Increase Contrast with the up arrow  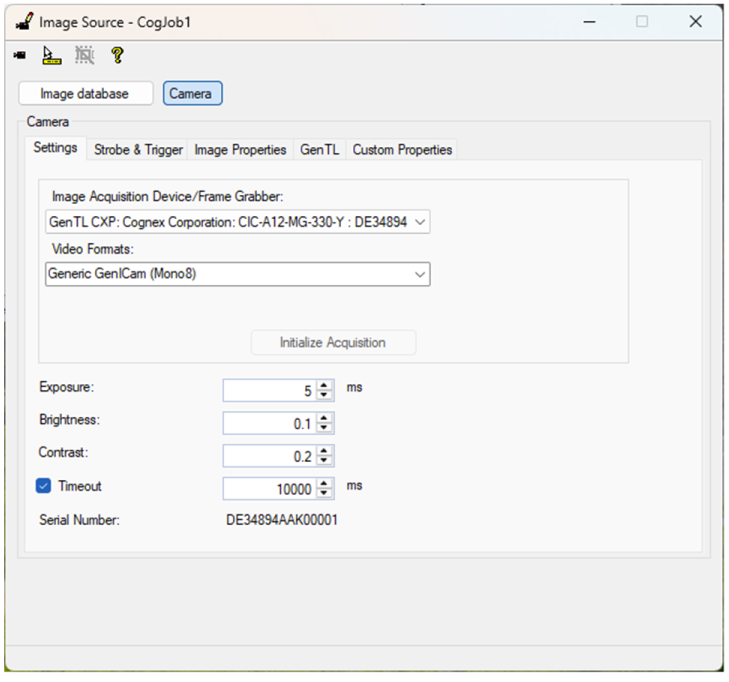(x=324, y=451)
